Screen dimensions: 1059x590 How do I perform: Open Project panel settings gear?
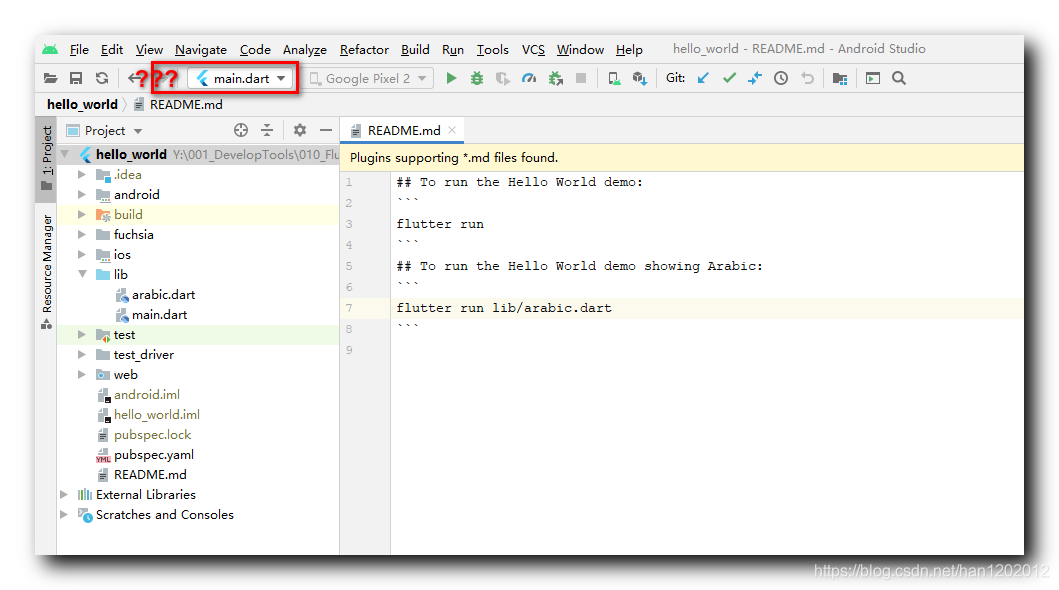pos(300,130)
